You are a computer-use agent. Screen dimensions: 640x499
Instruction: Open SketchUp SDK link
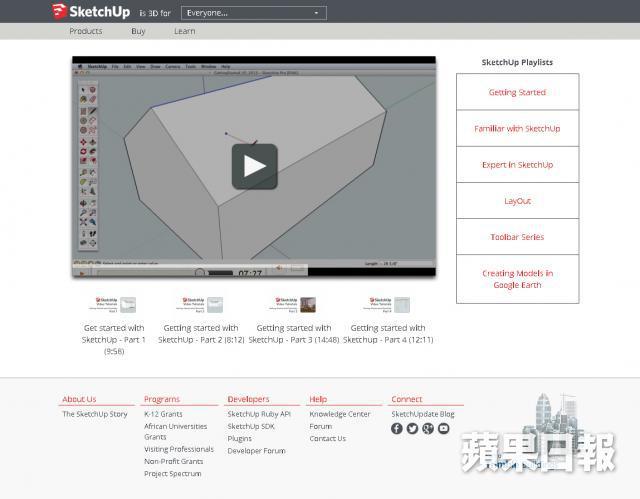pyautogui.click(x=251, y=426)
